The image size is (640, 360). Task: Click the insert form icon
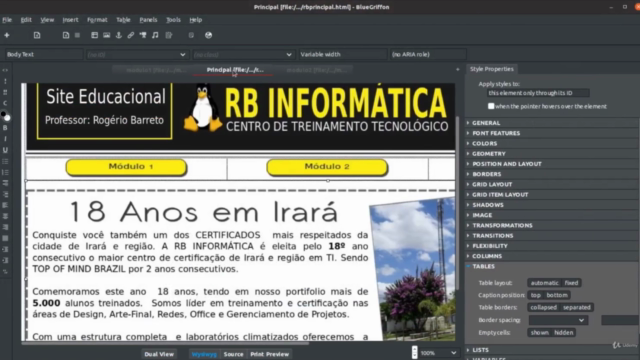pyautogui.click(x=169, y=36)
